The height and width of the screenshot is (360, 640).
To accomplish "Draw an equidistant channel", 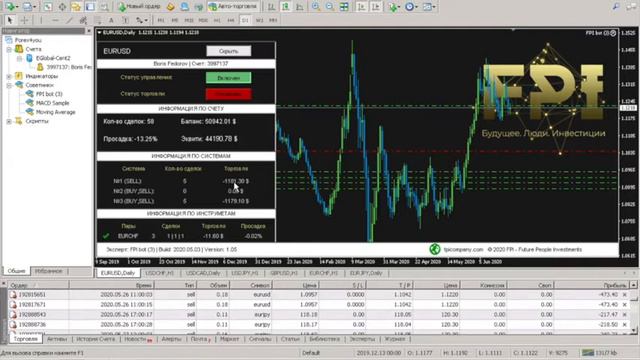I will (83, 20).
